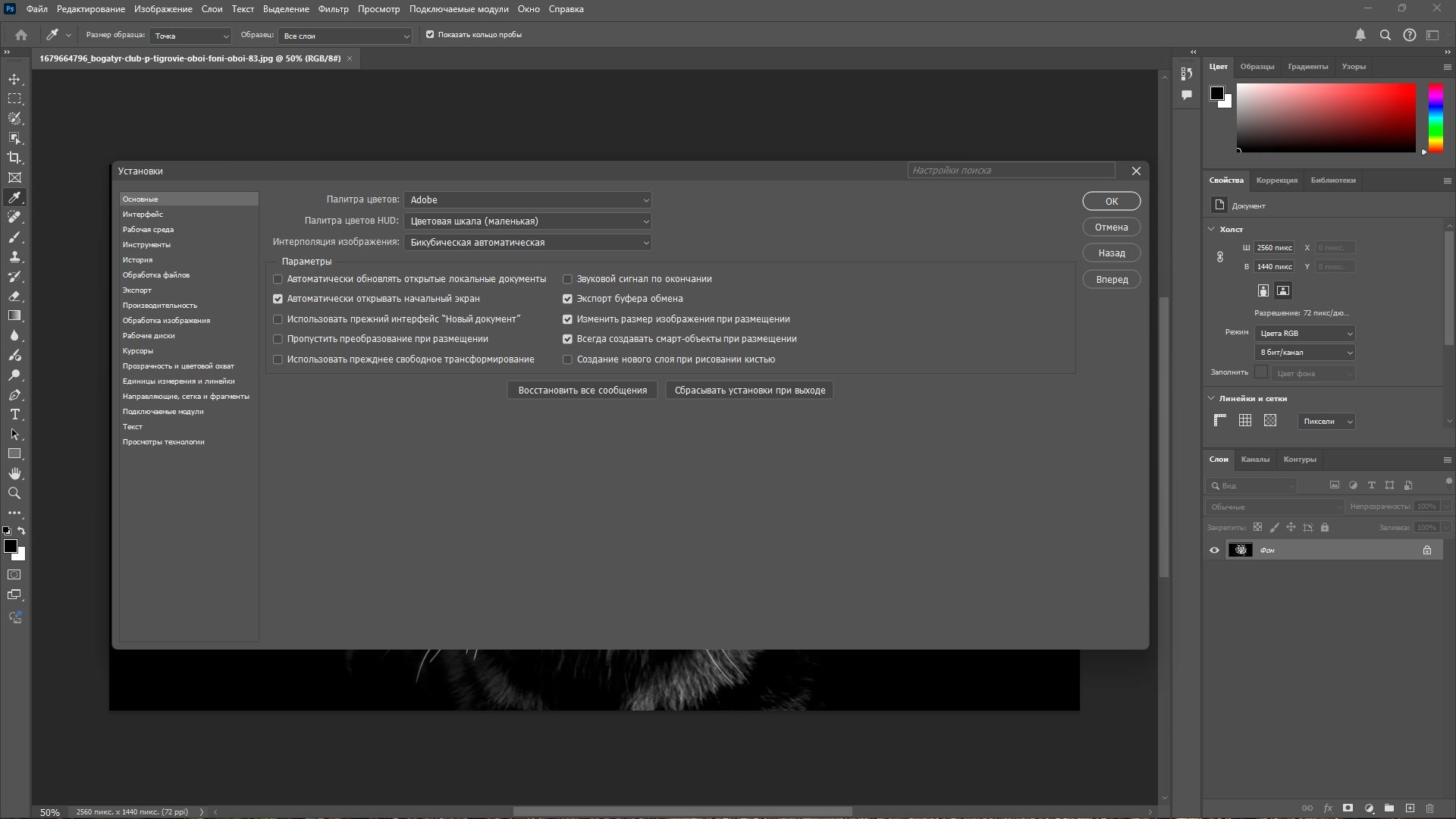Click the 'Настройки поиска' search field
The image size is (1456, 819).
click(1011, 171)
